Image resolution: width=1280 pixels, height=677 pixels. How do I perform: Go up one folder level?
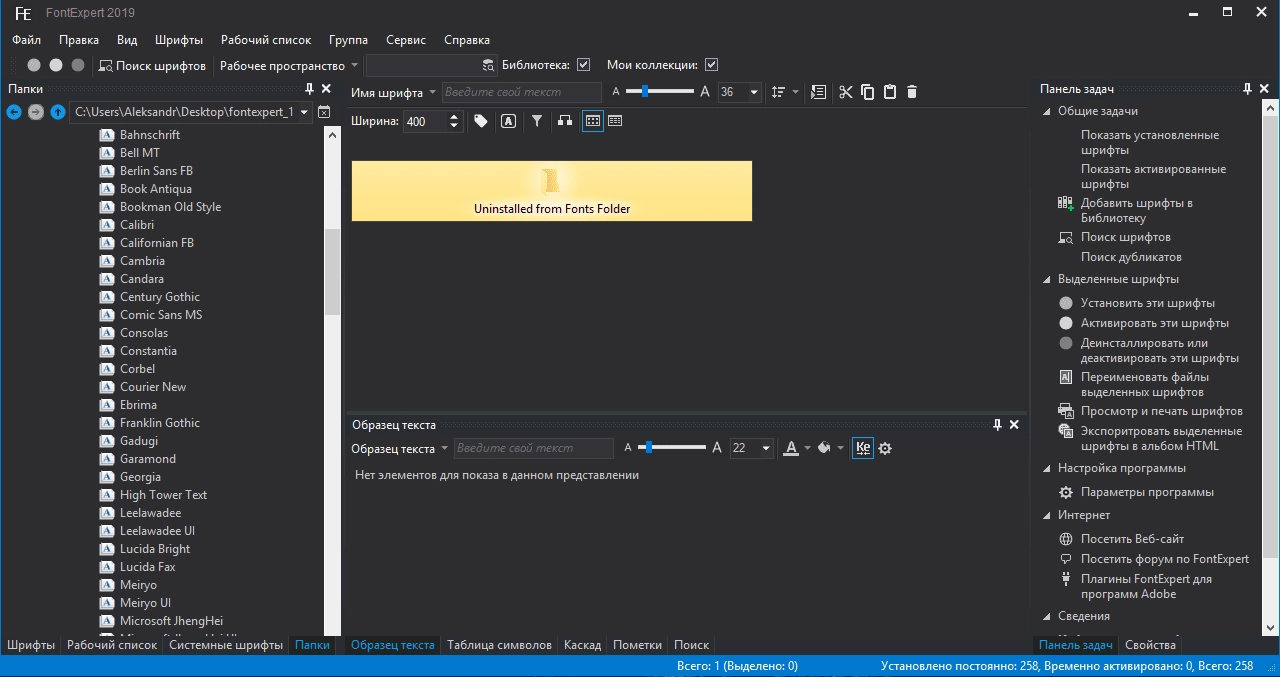[x=58, y=112]
